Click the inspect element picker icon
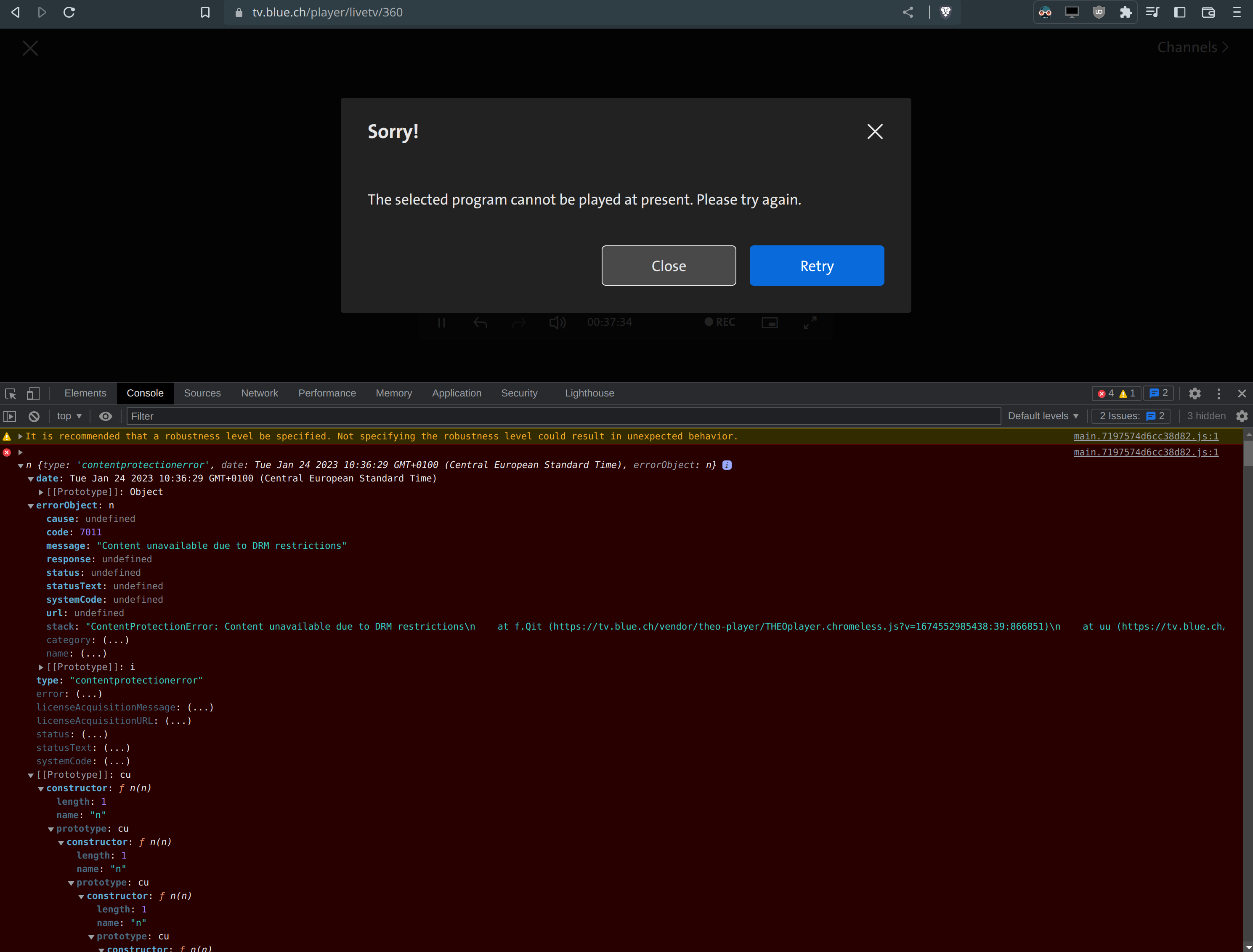Screen dimensions: 1253x952 pyautogui.click(x=10, y=393)
